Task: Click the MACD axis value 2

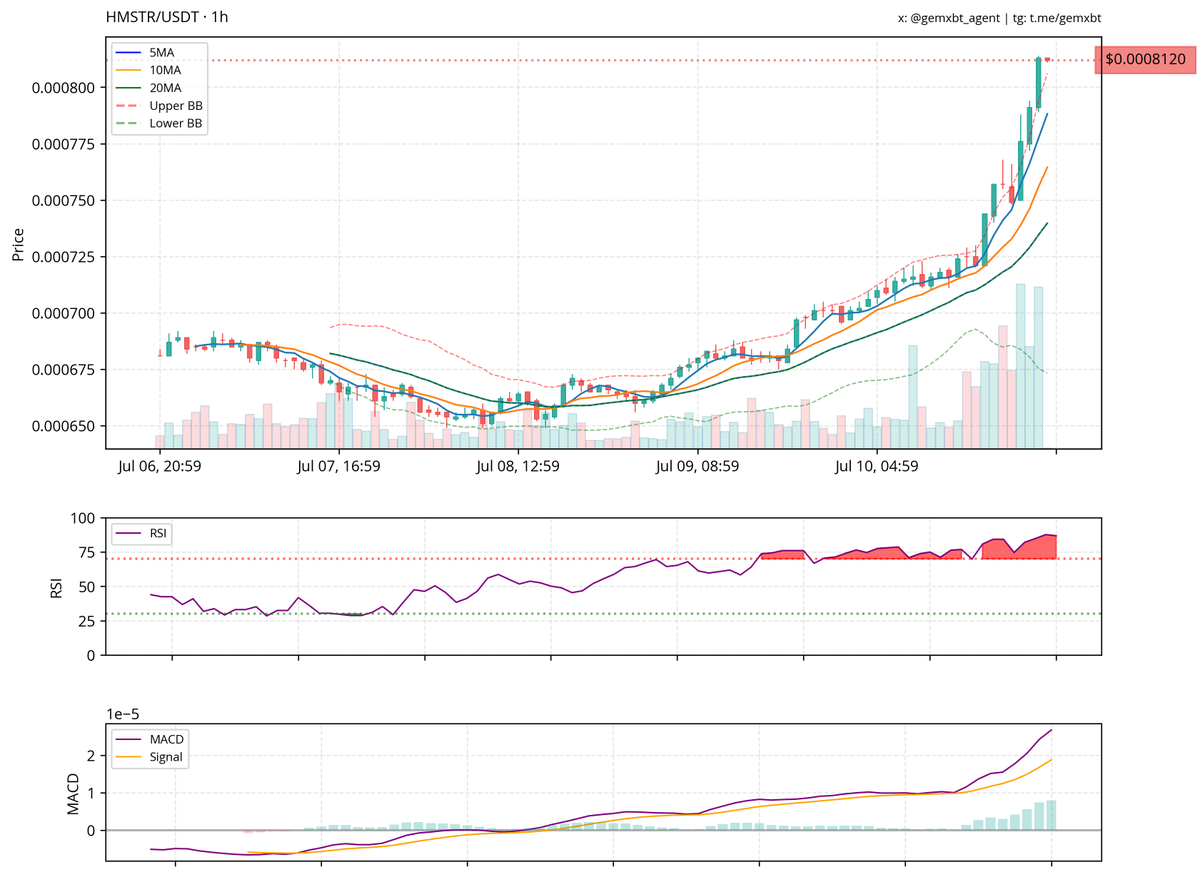Action: pyautogui.click(x=91, y=756)
